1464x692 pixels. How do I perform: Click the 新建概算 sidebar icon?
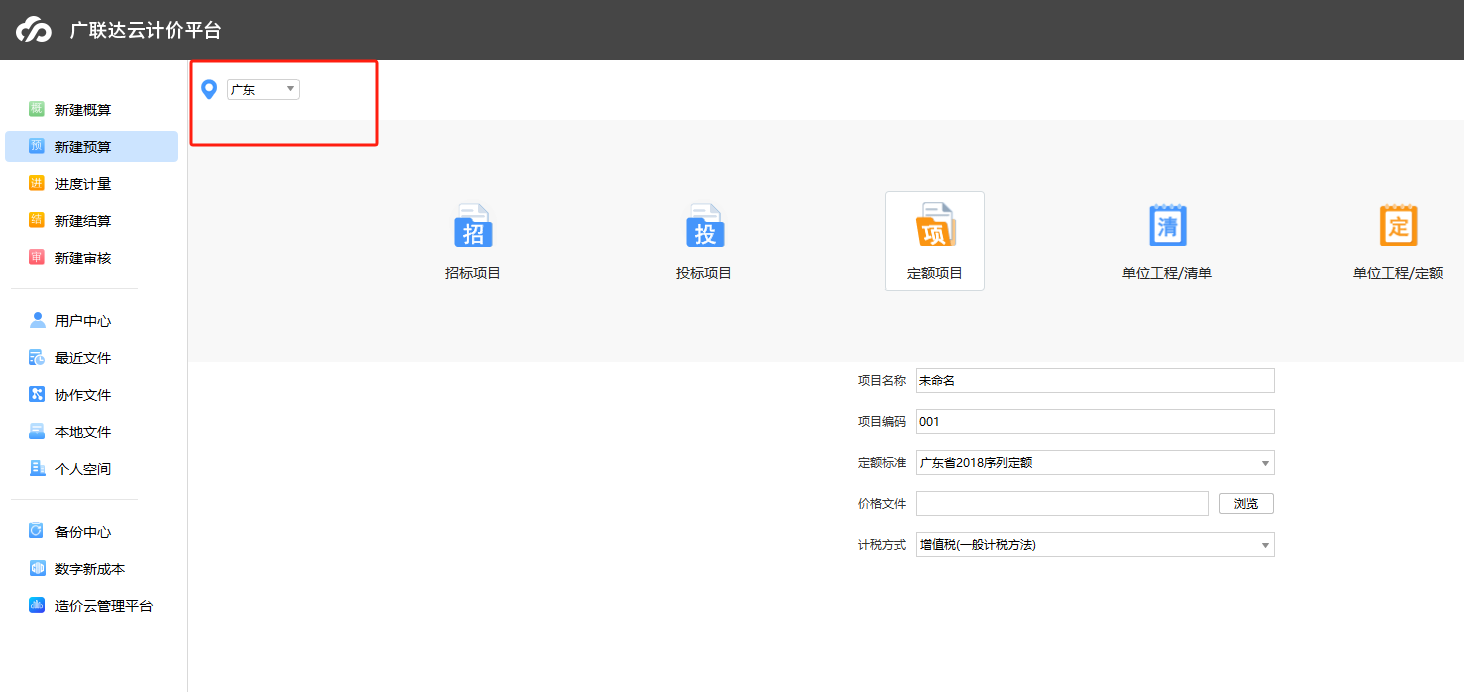(37, 109)
